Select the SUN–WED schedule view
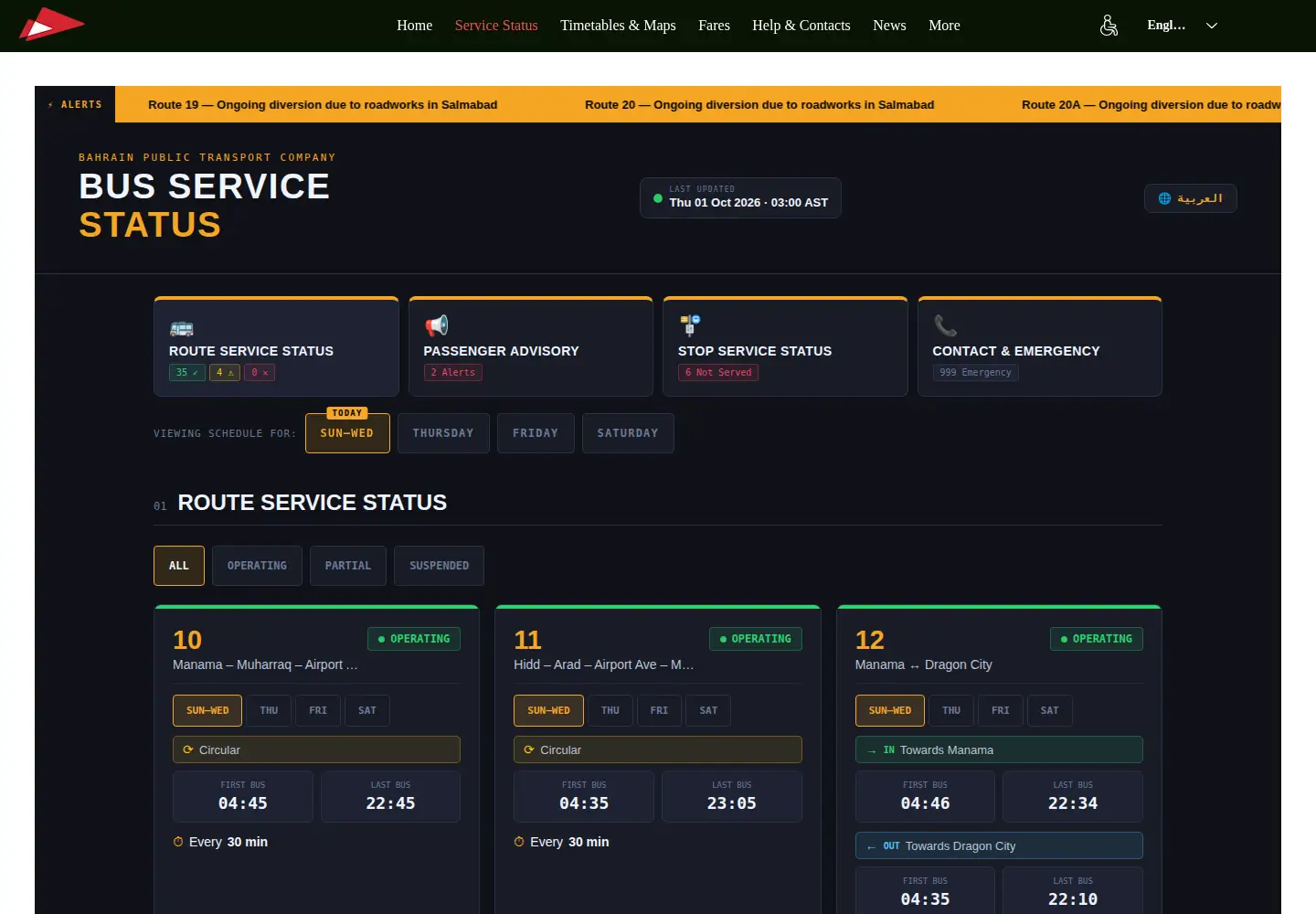Viewport: 1316px width, 914px height. (x=347, y=433)
